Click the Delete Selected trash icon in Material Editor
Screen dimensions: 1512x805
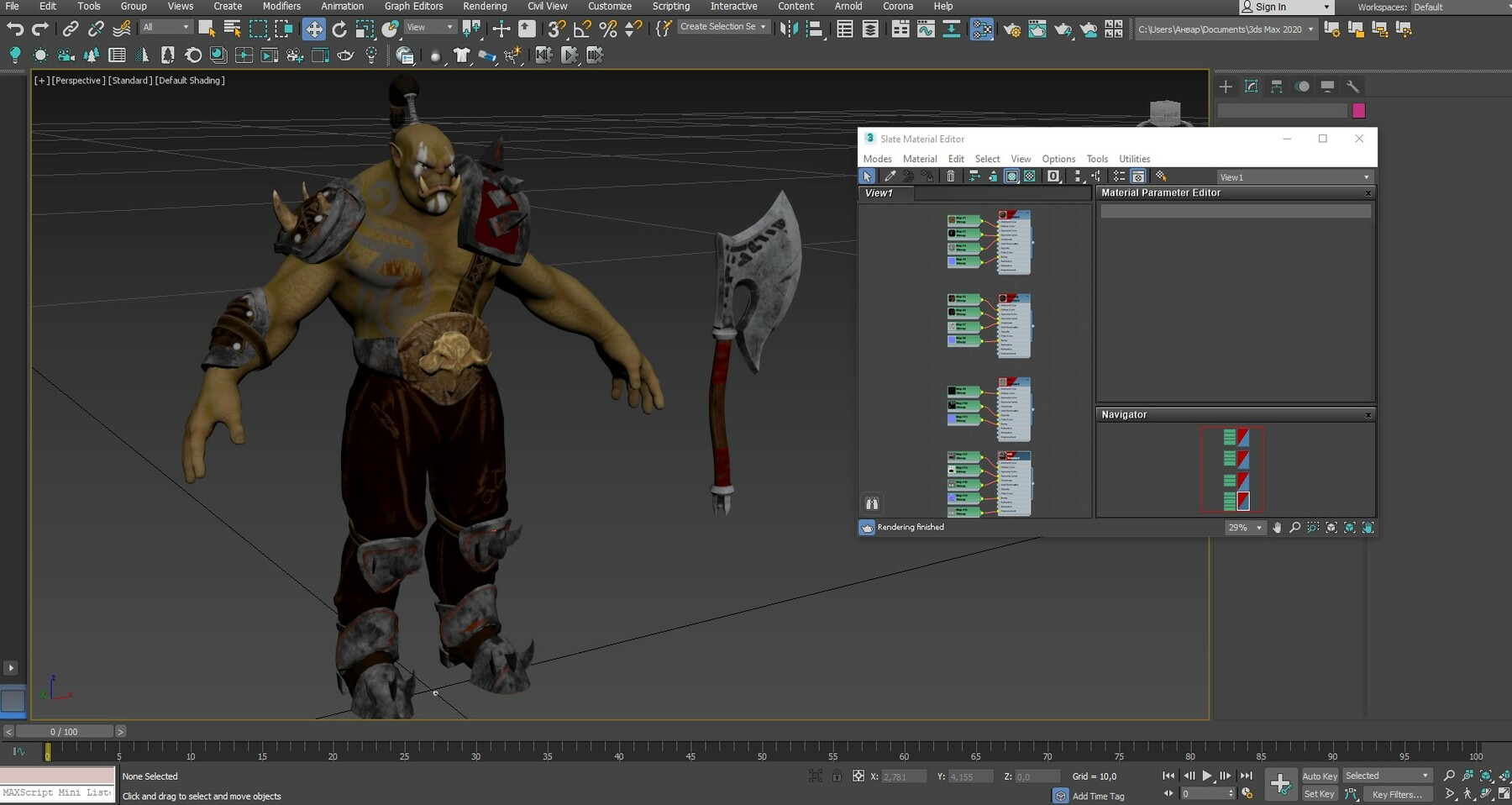(951, 176)
